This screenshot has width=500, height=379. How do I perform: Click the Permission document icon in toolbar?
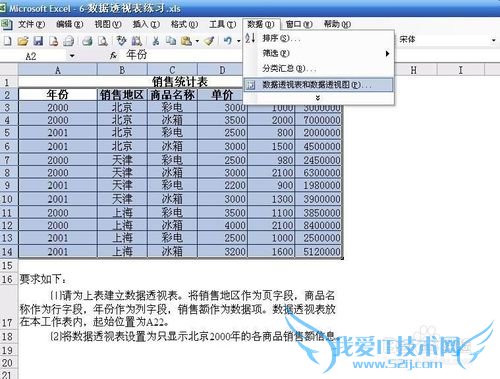pos(53,41)
